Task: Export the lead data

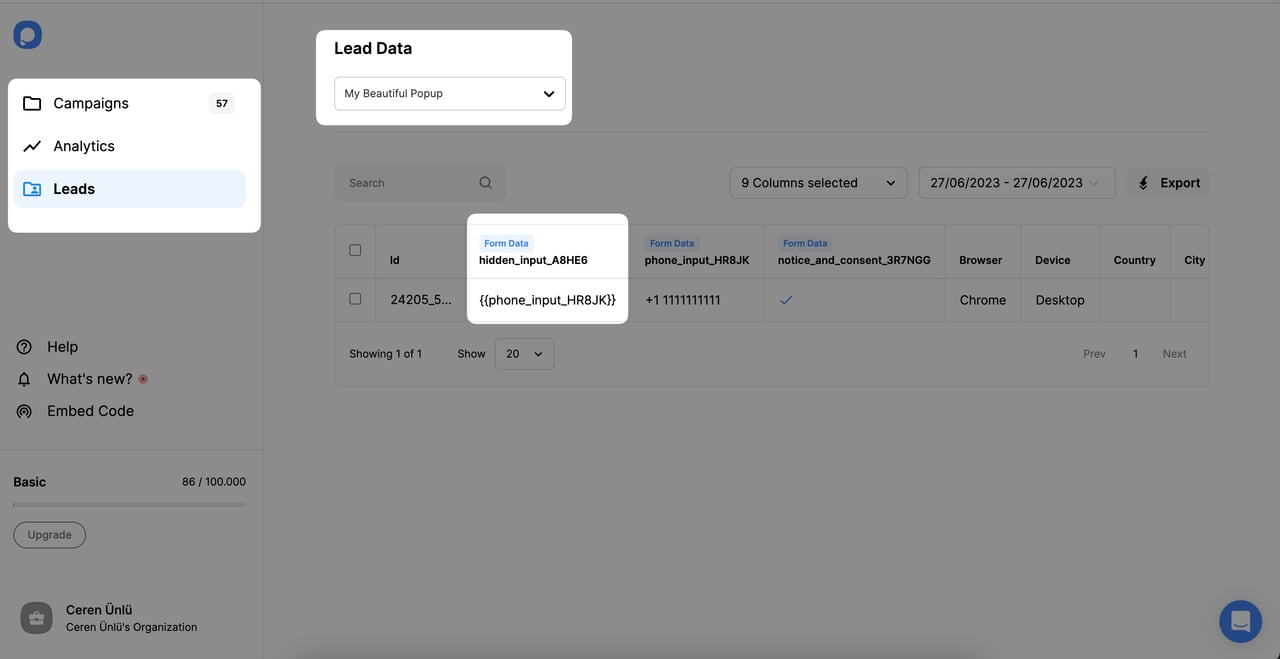Action: [x=1168, y=182]
